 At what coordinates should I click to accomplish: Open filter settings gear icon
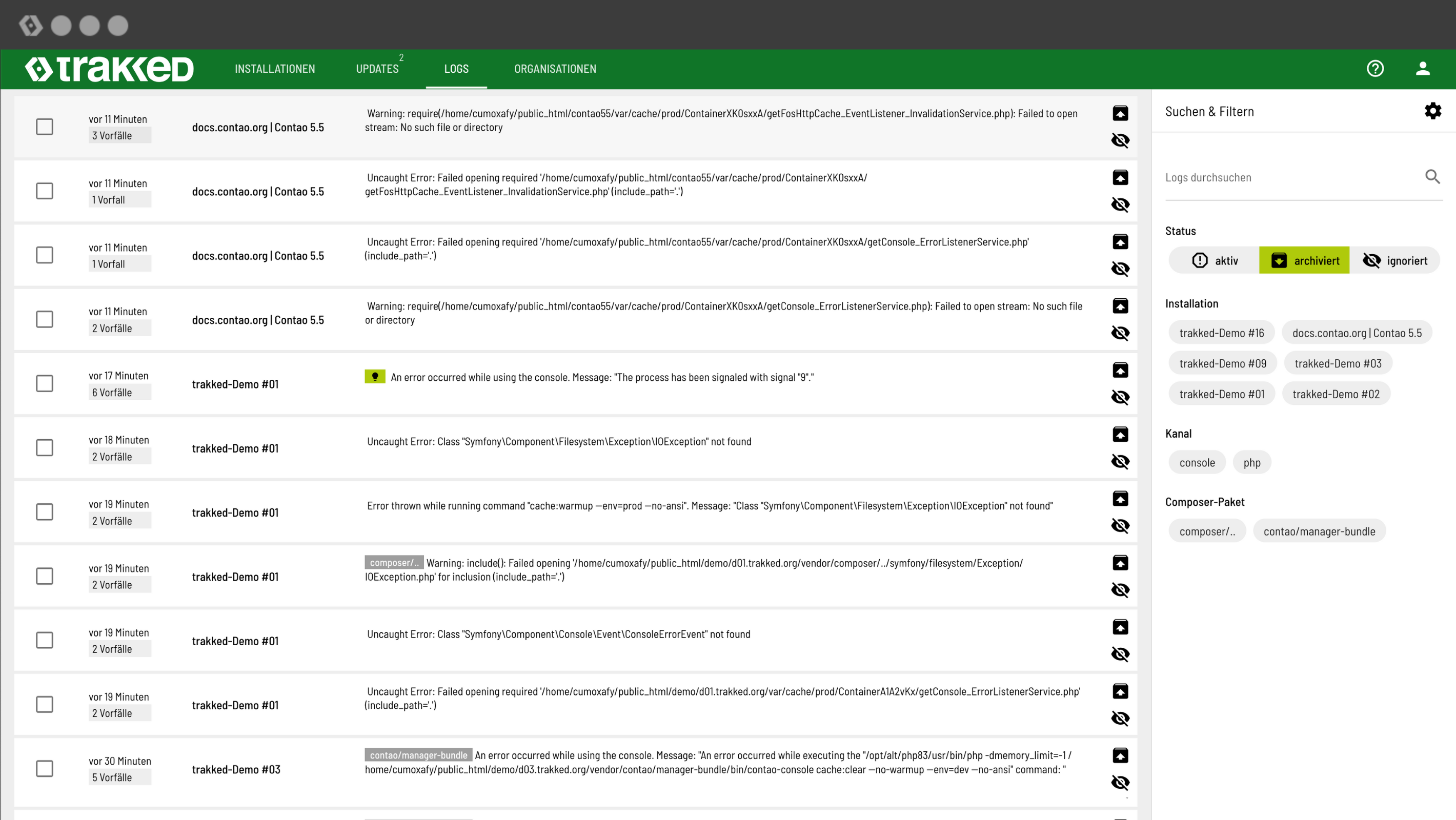[x=1432, y=111]
